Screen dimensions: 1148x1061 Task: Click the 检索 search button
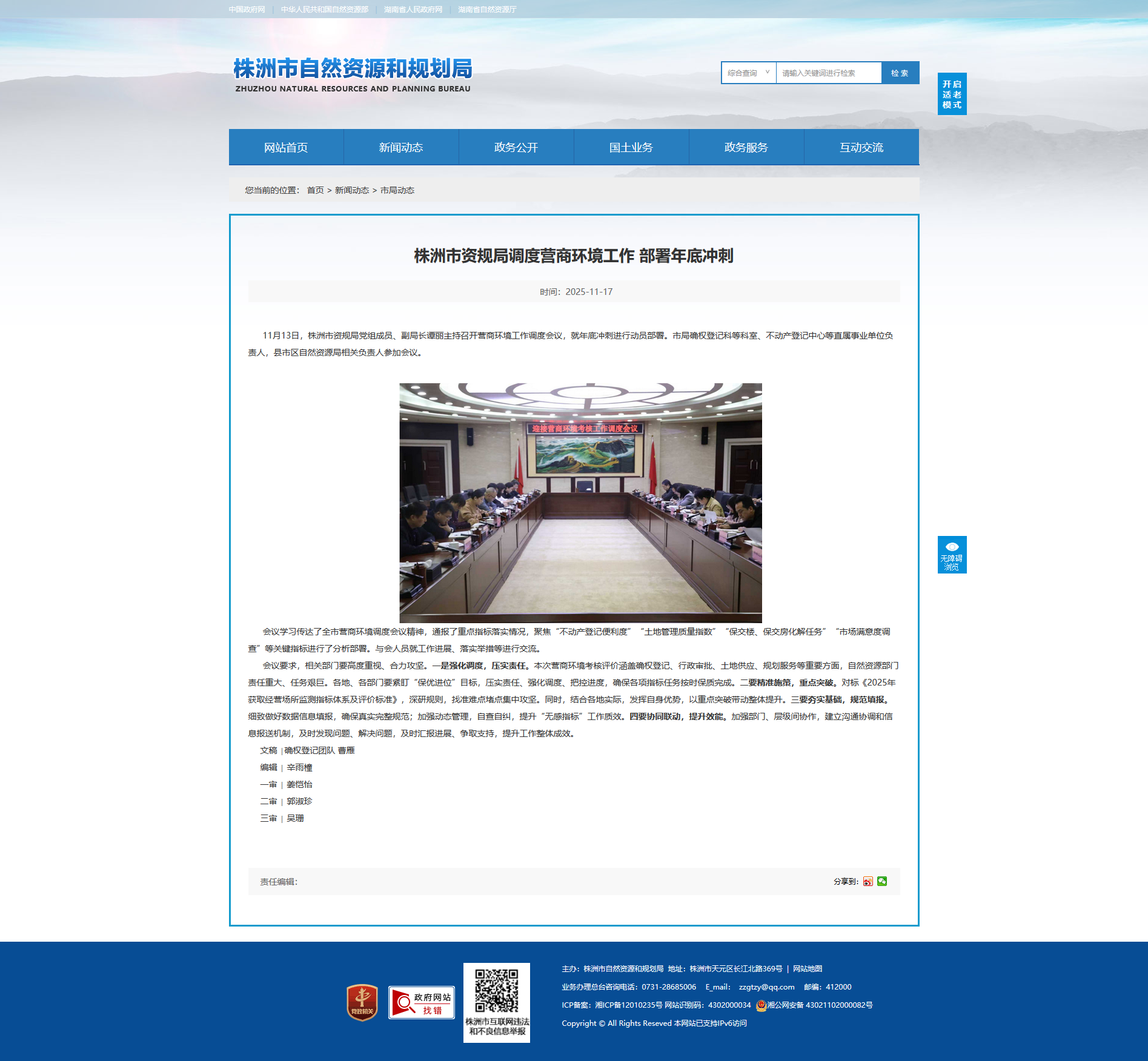pyautogui.click(x=900, y=73)
